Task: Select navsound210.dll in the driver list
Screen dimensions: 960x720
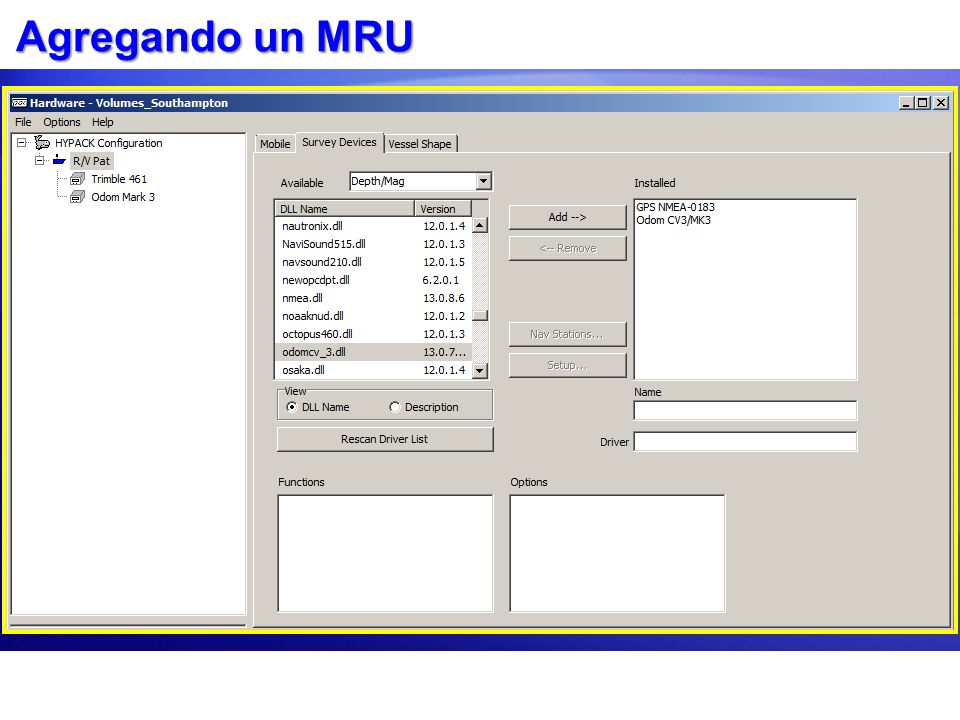Action: 373,262
